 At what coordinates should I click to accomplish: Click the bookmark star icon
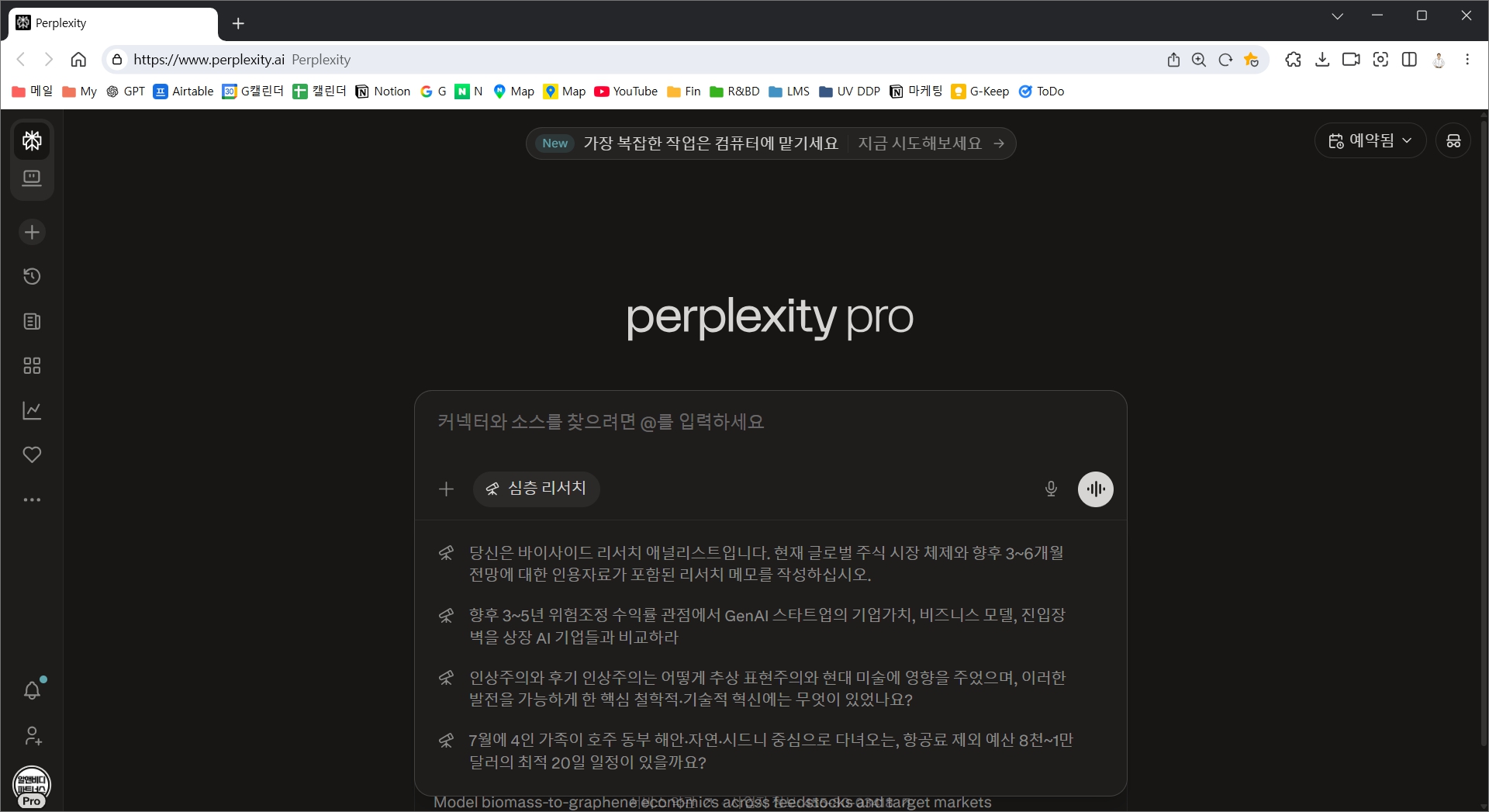pyautogui.click(x=1251, y=60)
